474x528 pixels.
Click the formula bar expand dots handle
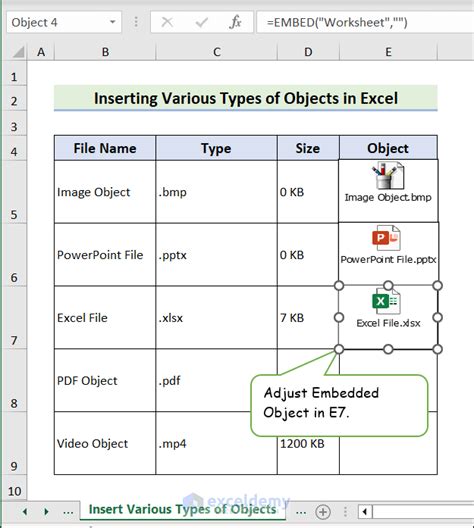tap(136, 22)
